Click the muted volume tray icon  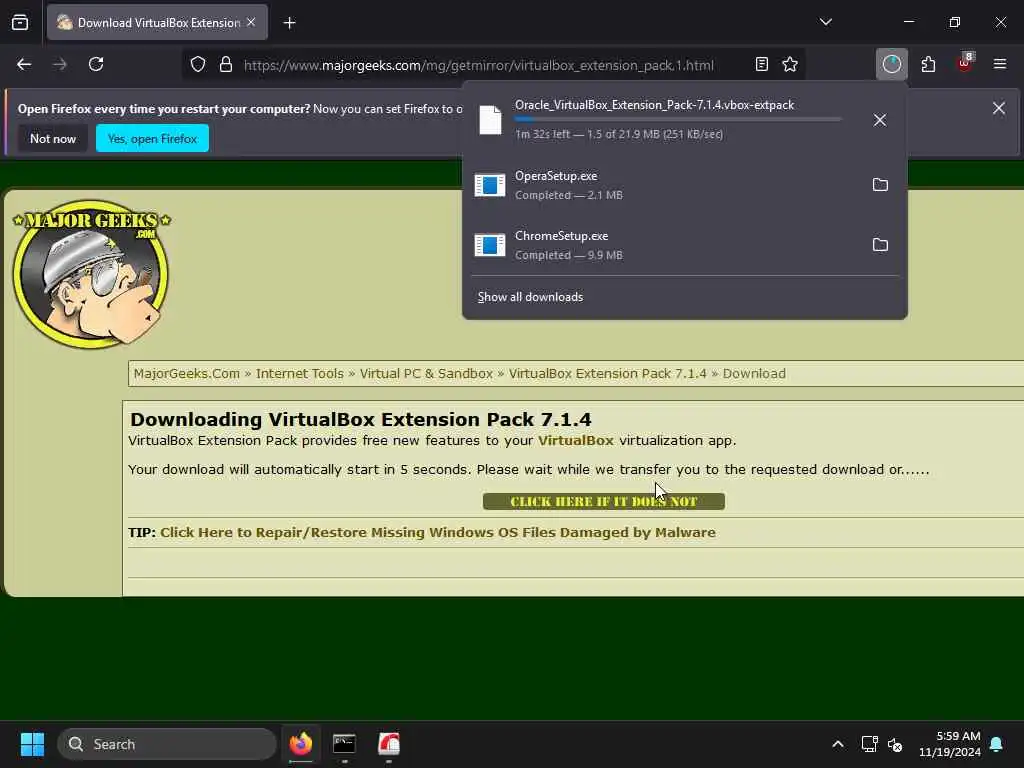895,744
